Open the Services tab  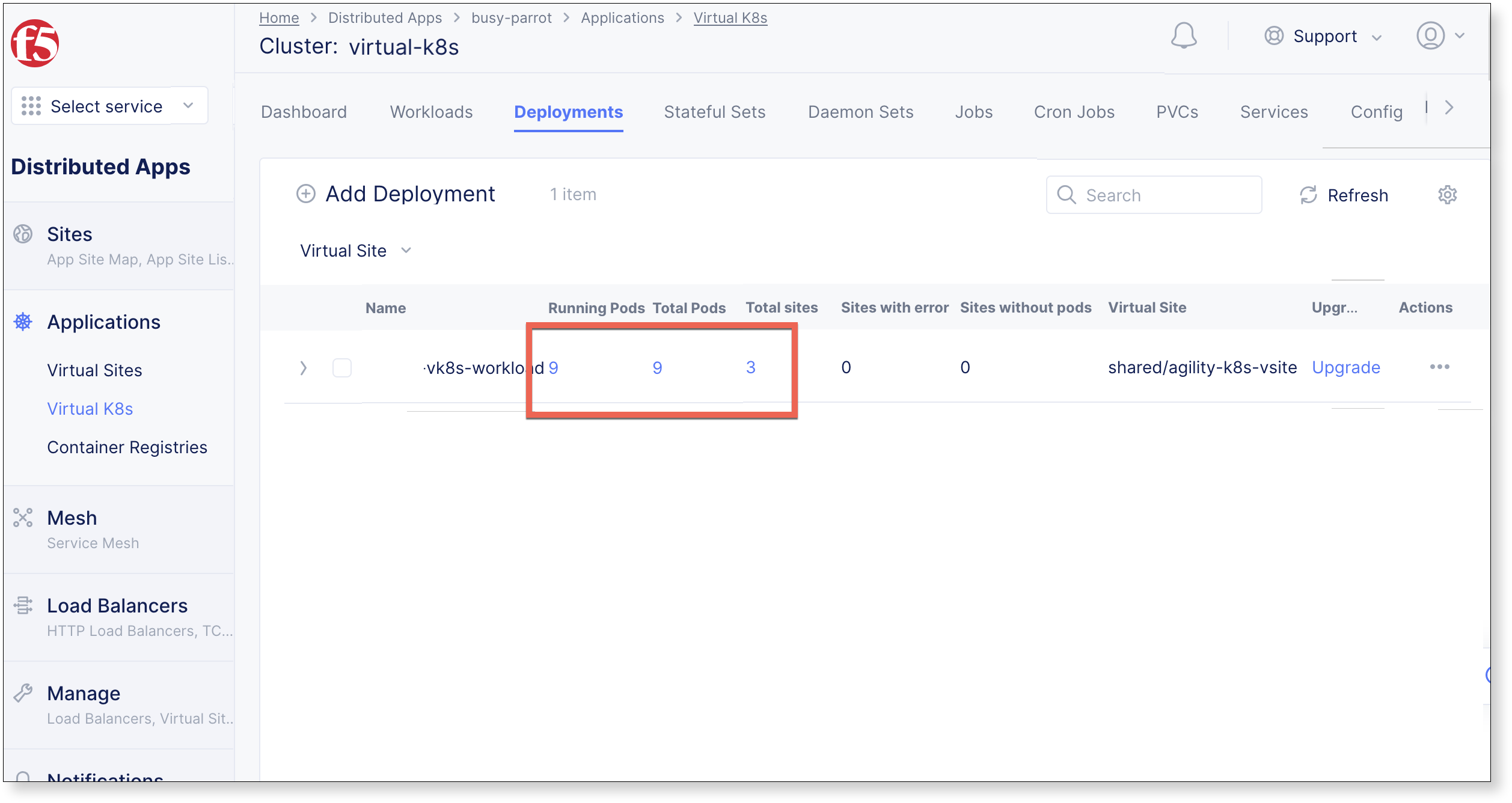[1274, 112]
